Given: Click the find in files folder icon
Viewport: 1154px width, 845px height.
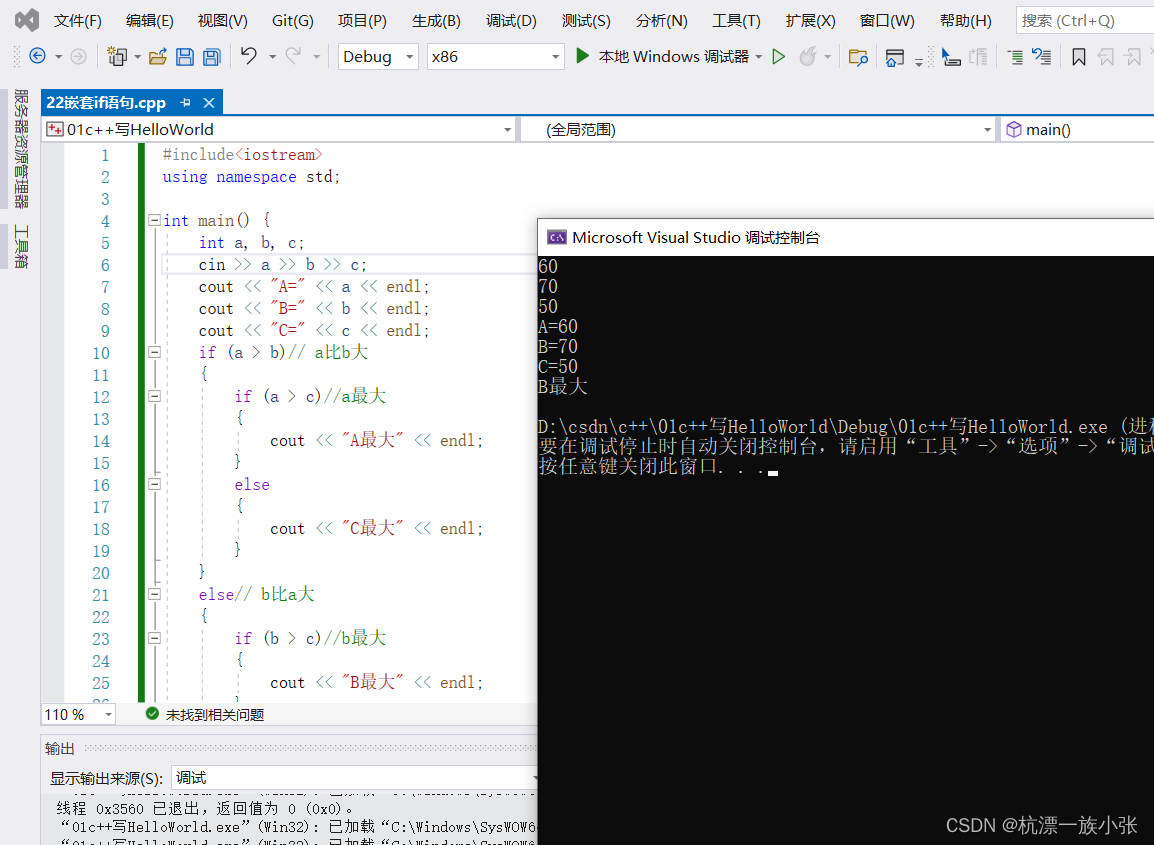Looking at the screenshot, I should (857, 57).
